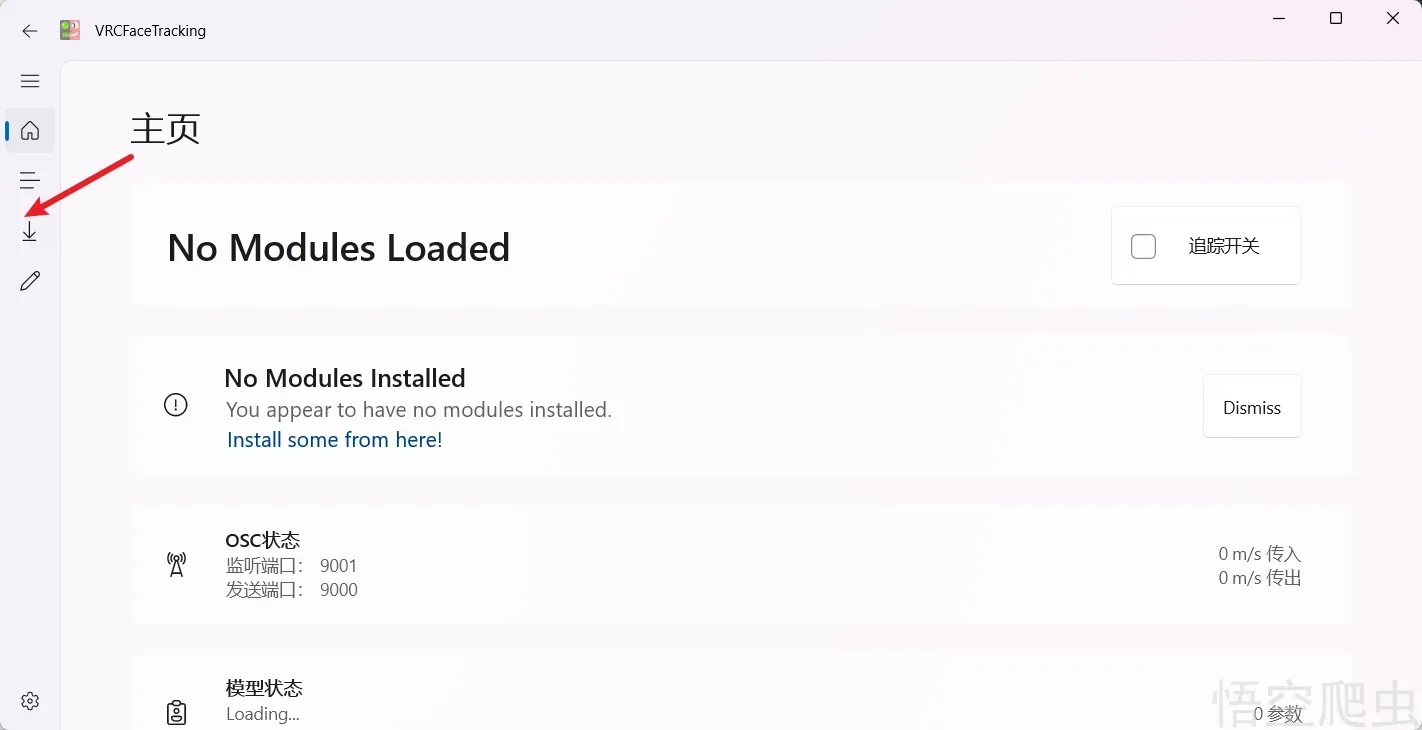Open the hamburger navigation menu
This screenshot has width=1422, height=730.
click(30, 81)
